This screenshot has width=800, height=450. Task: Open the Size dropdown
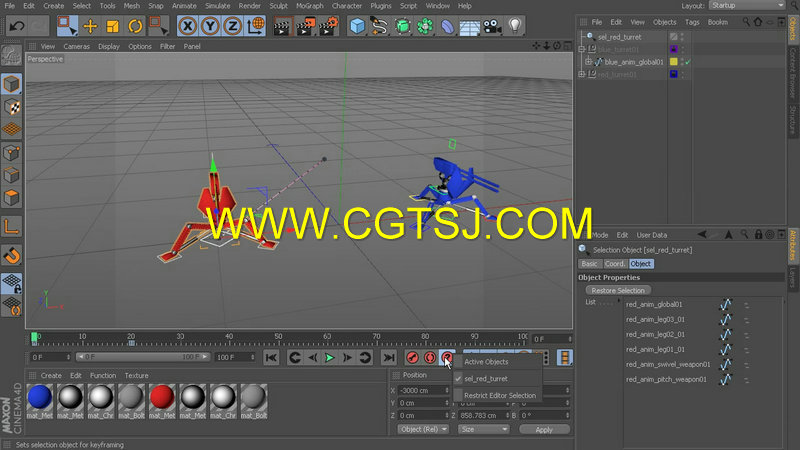(483, 430)
